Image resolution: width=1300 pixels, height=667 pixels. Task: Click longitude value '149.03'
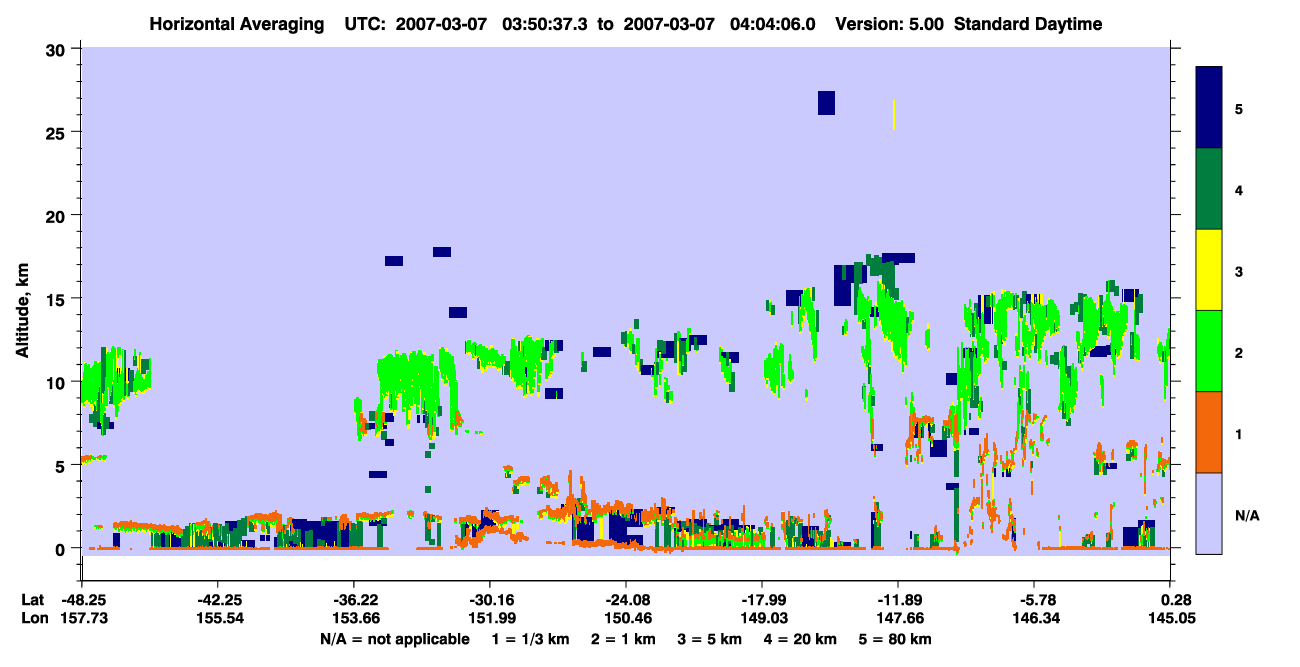click(x=762, y=619)
